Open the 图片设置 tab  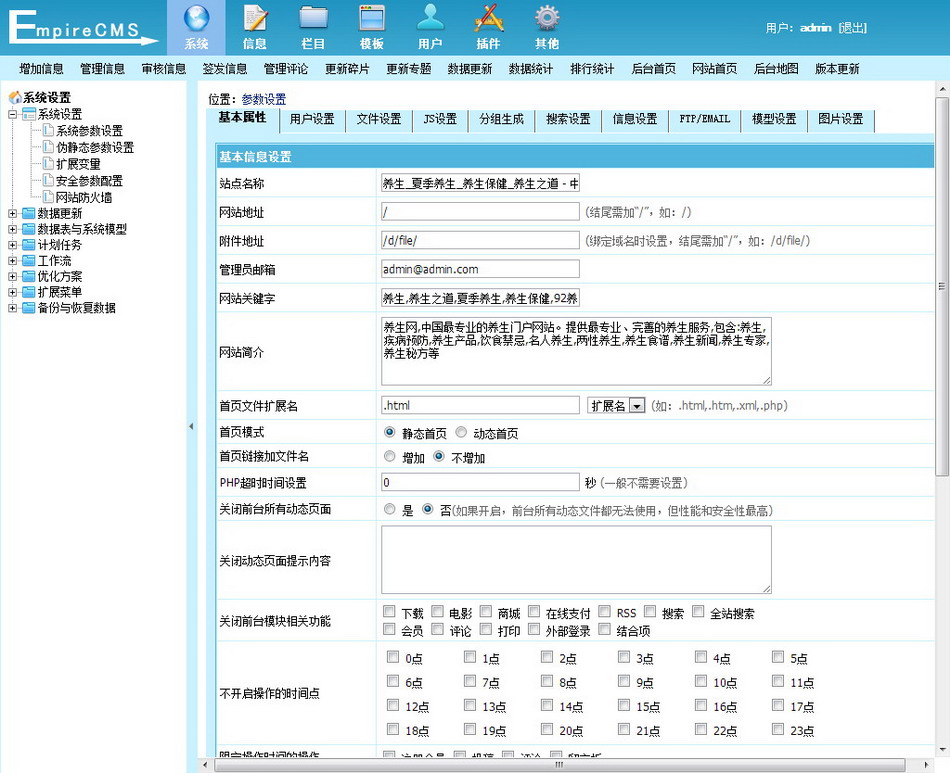(841, 119)
